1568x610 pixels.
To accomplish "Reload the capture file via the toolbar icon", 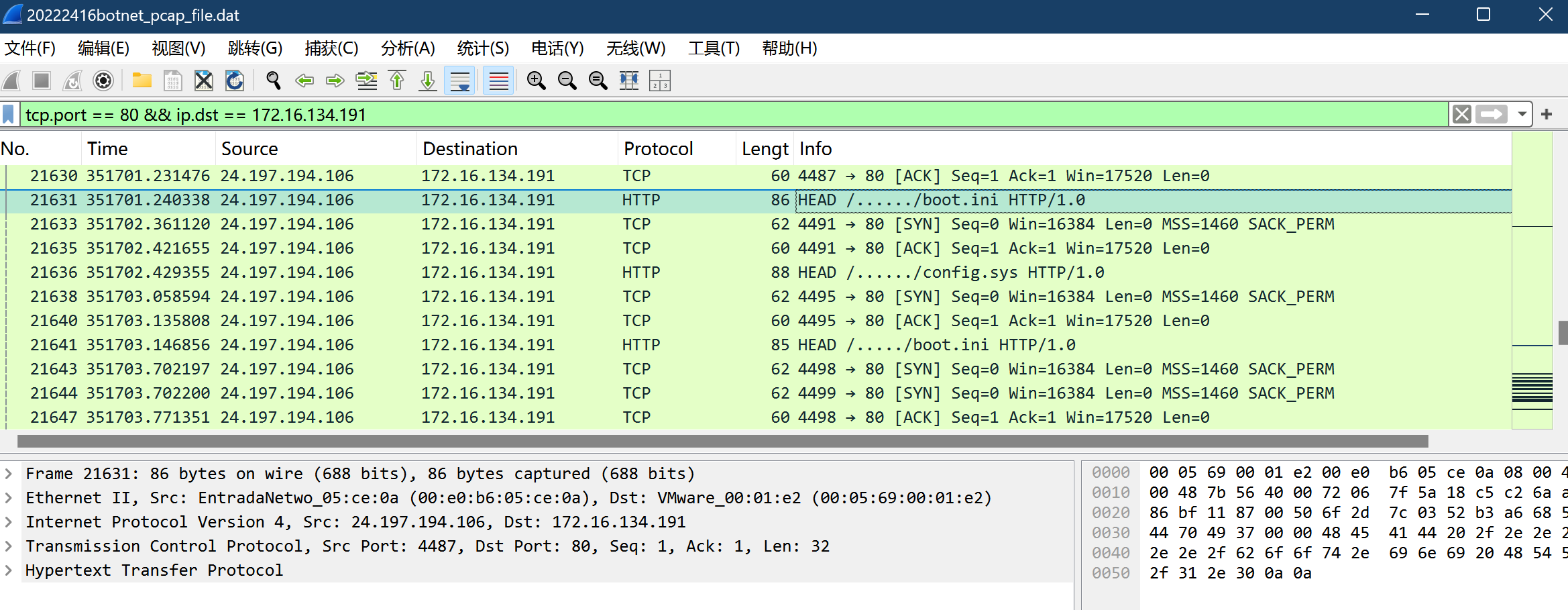I will pos(234,81).
